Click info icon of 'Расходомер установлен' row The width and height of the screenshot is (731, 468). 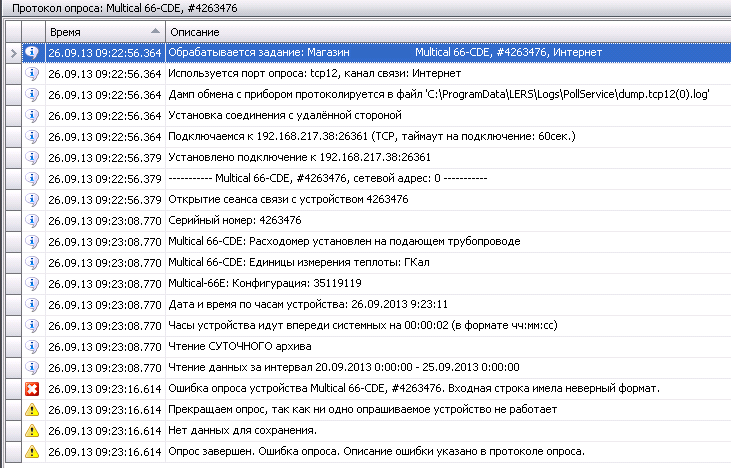coord(32,241)
